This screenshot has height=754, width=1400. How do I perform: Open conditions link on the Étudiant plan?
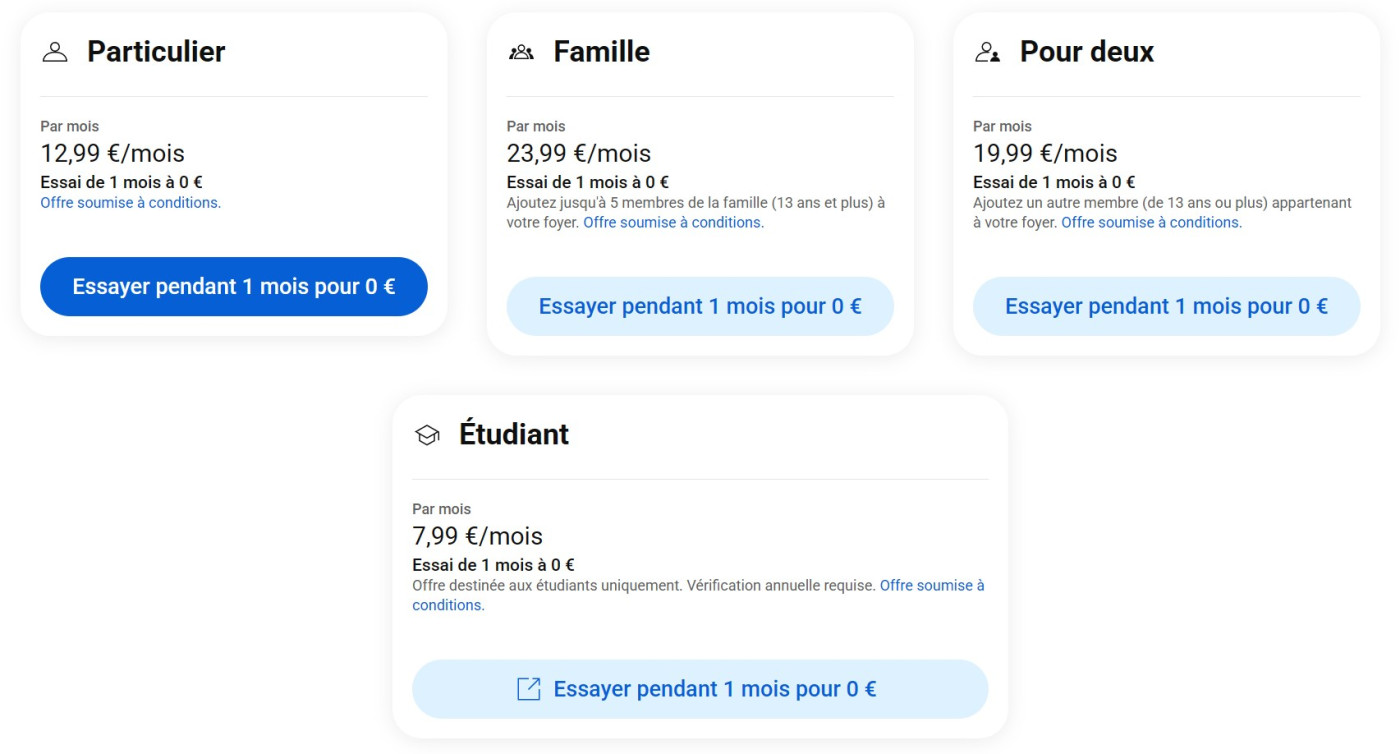[930, 584]
